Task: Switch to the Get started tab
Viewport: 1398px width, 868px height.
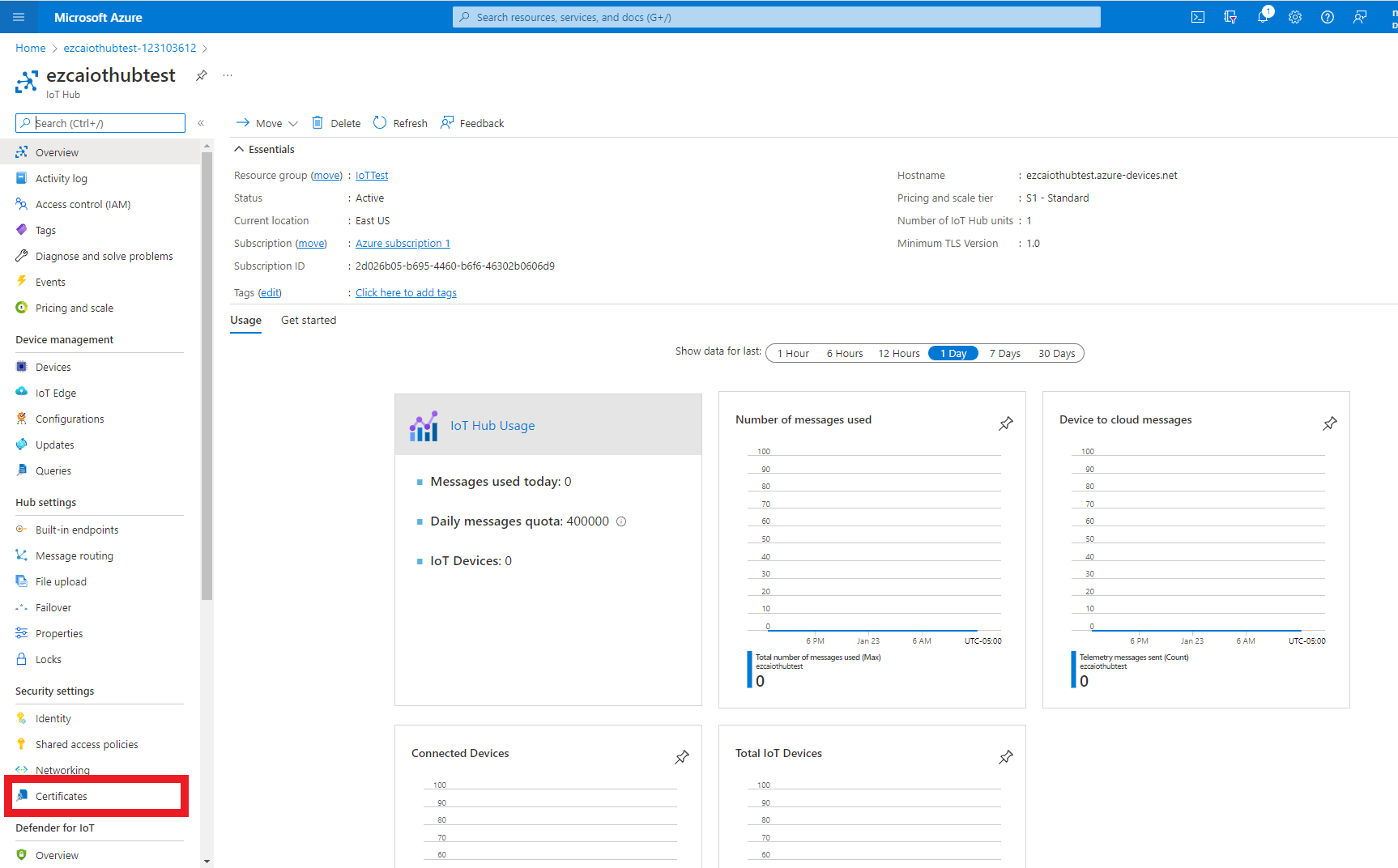Action: [309, 320]
